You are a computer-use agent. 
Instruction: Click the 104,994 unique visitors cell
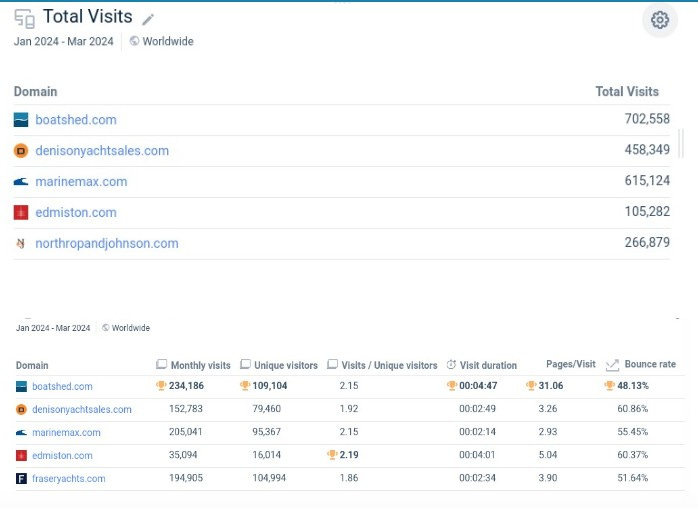(x=269, y=478)
